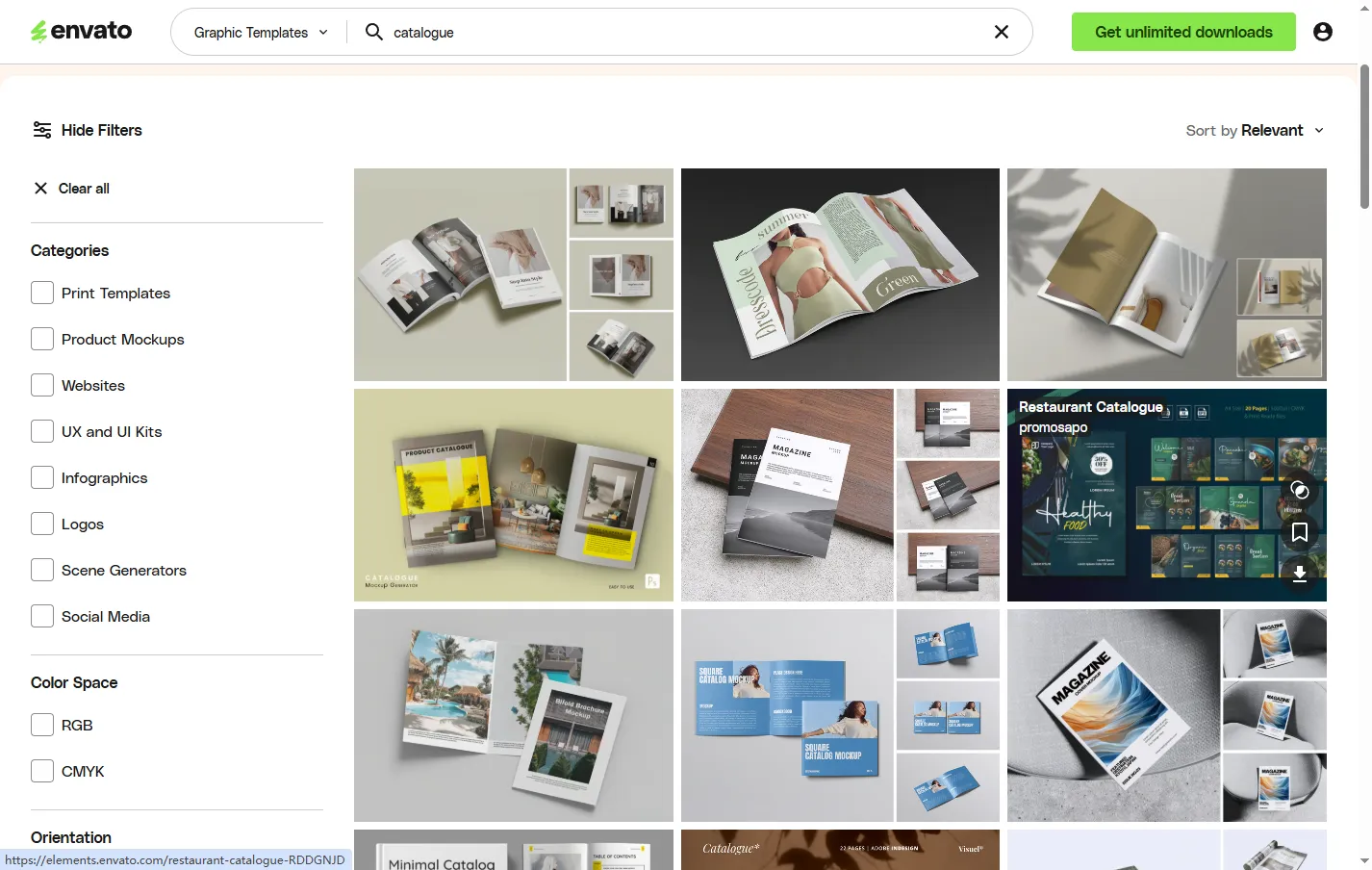Download the Restaurant Catalogue item
The image size is (1372, 870).
1299,574
